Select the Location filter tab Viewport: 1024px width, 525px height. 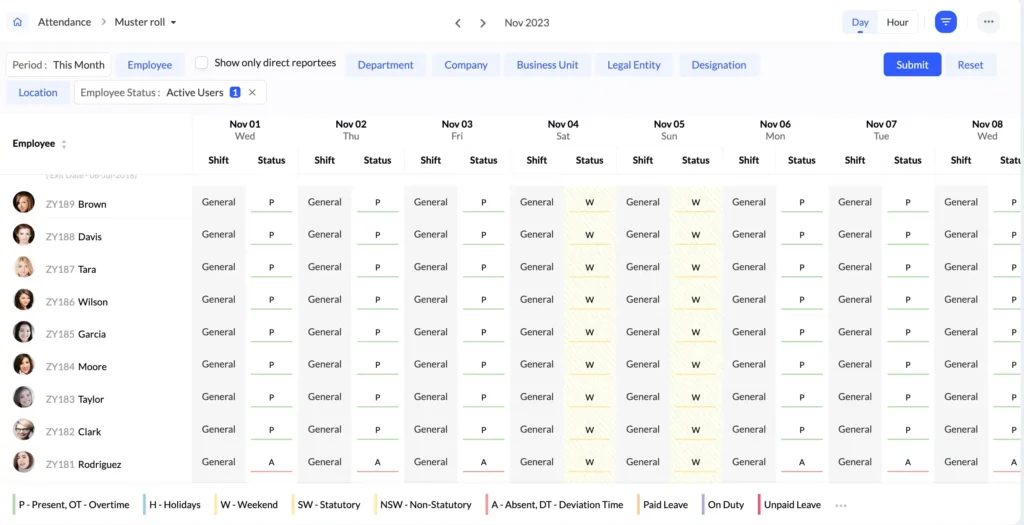pos(38,92)
